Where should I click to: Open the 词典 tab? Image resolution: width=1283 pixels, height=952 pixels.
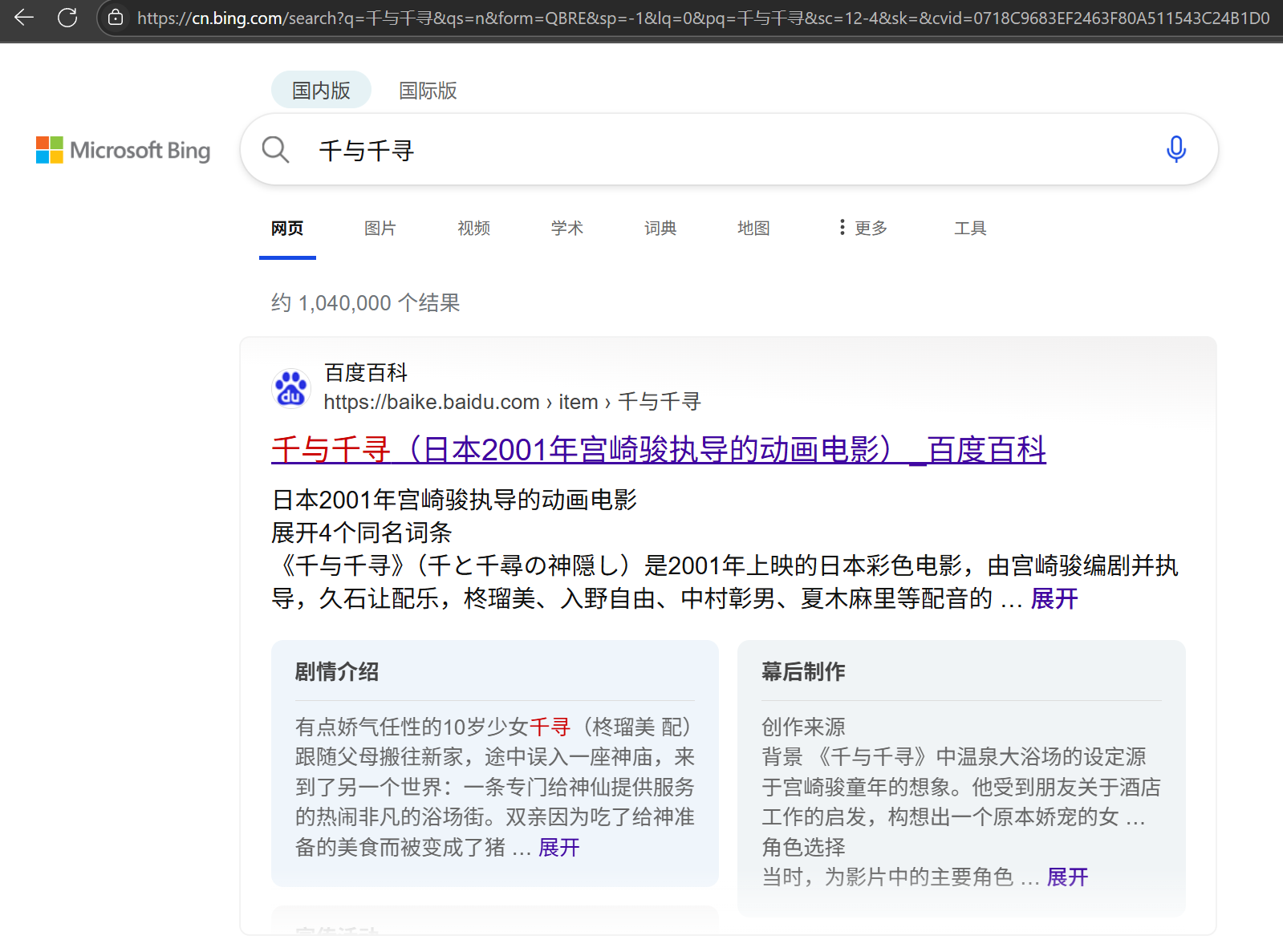[660, 229]
